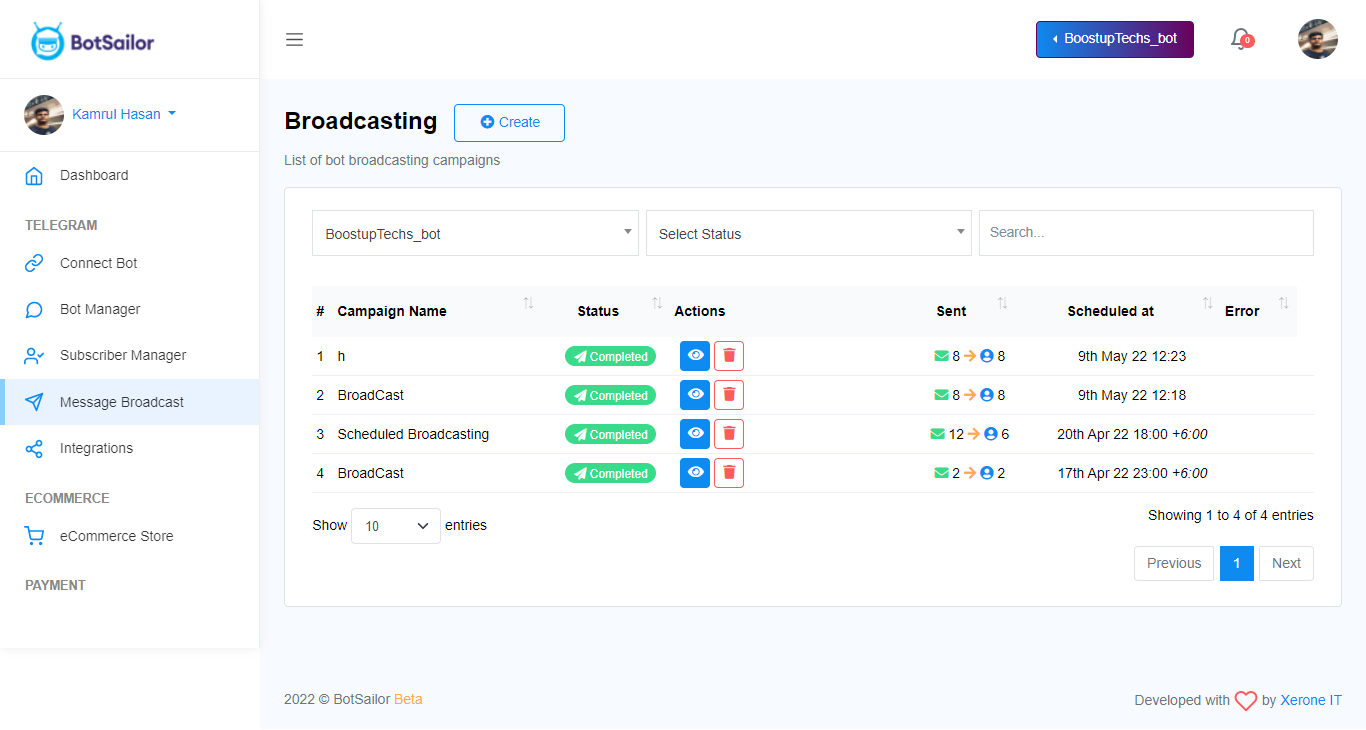1366x730 pixels.
Task: View campaign 'h' with eye icon
Action: pyautogui.click(x=695, y=356)
